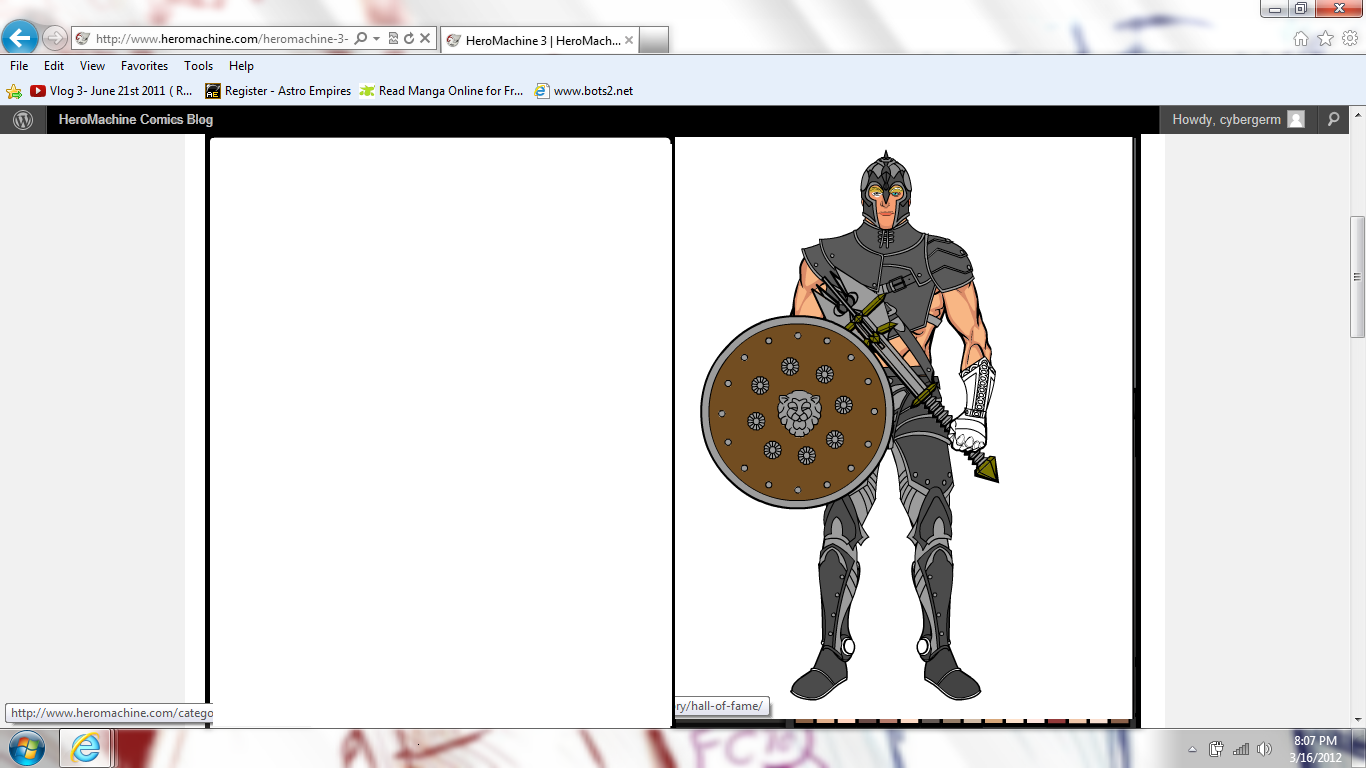Click the Refresh icon in address bar
The height and width of the screenshot is (768, 1366).
pyautogui.click(x=409, y=39)
